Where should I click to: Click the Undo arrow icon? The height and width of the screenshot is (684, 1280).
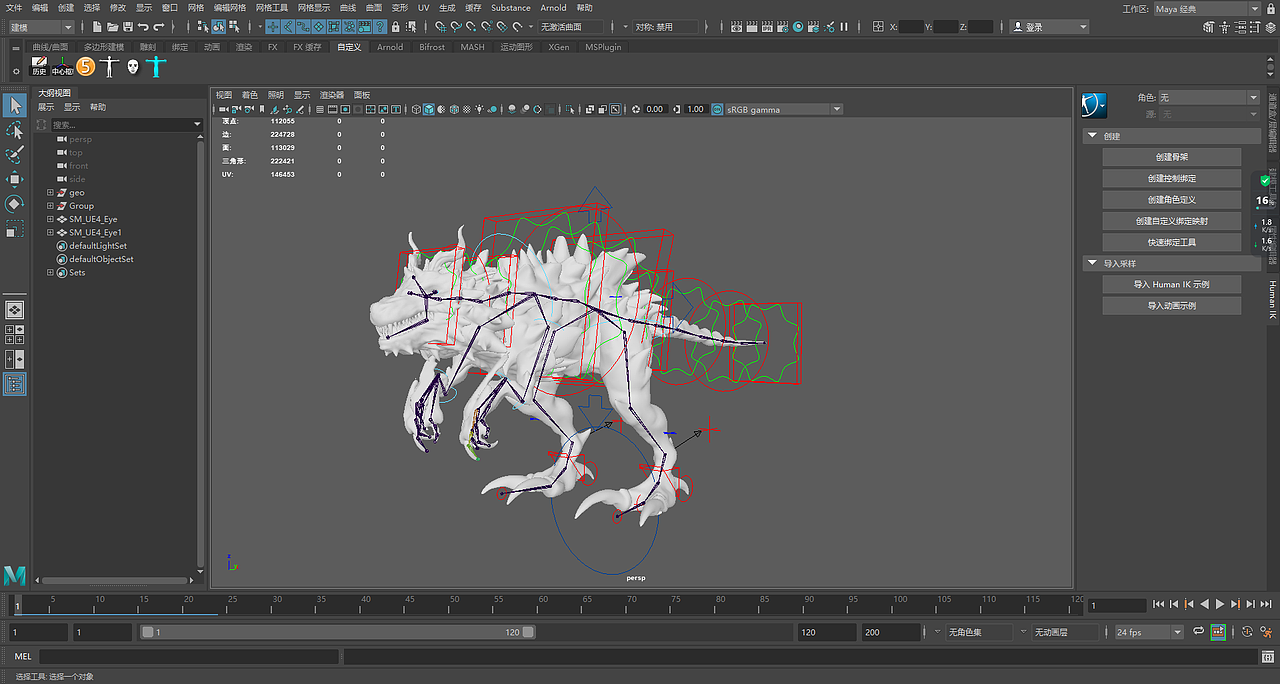pyautogui.click(x=144, y=27)
